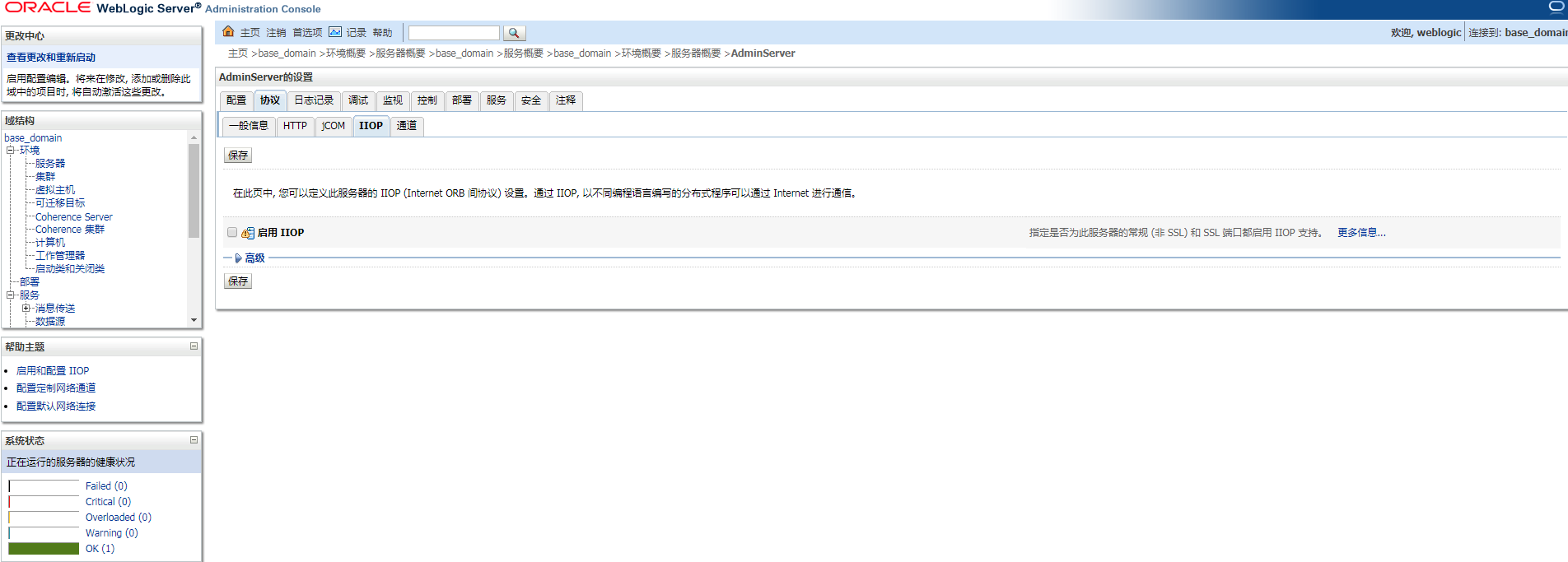Viewport: 1568px width, 562px height.
Task: Open the 安全 tab
Action: click(531, 100)
